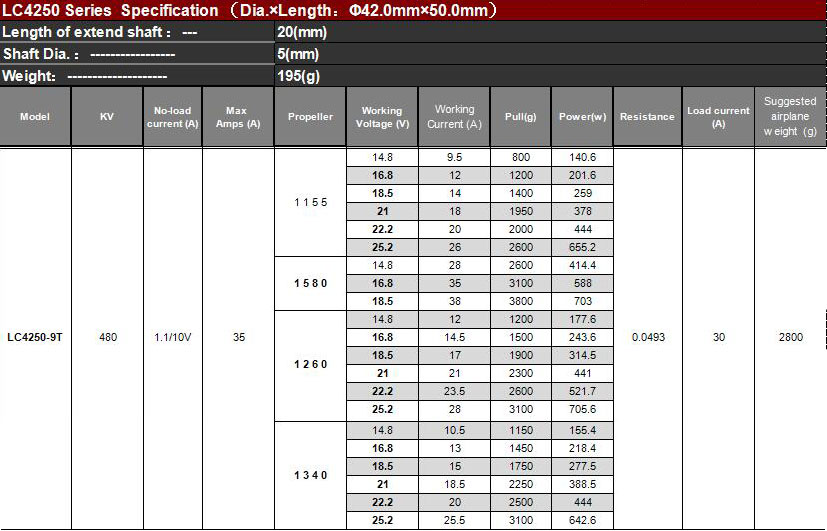Select the 655.2 power value

pyautogui.click(x=582, y=247)
